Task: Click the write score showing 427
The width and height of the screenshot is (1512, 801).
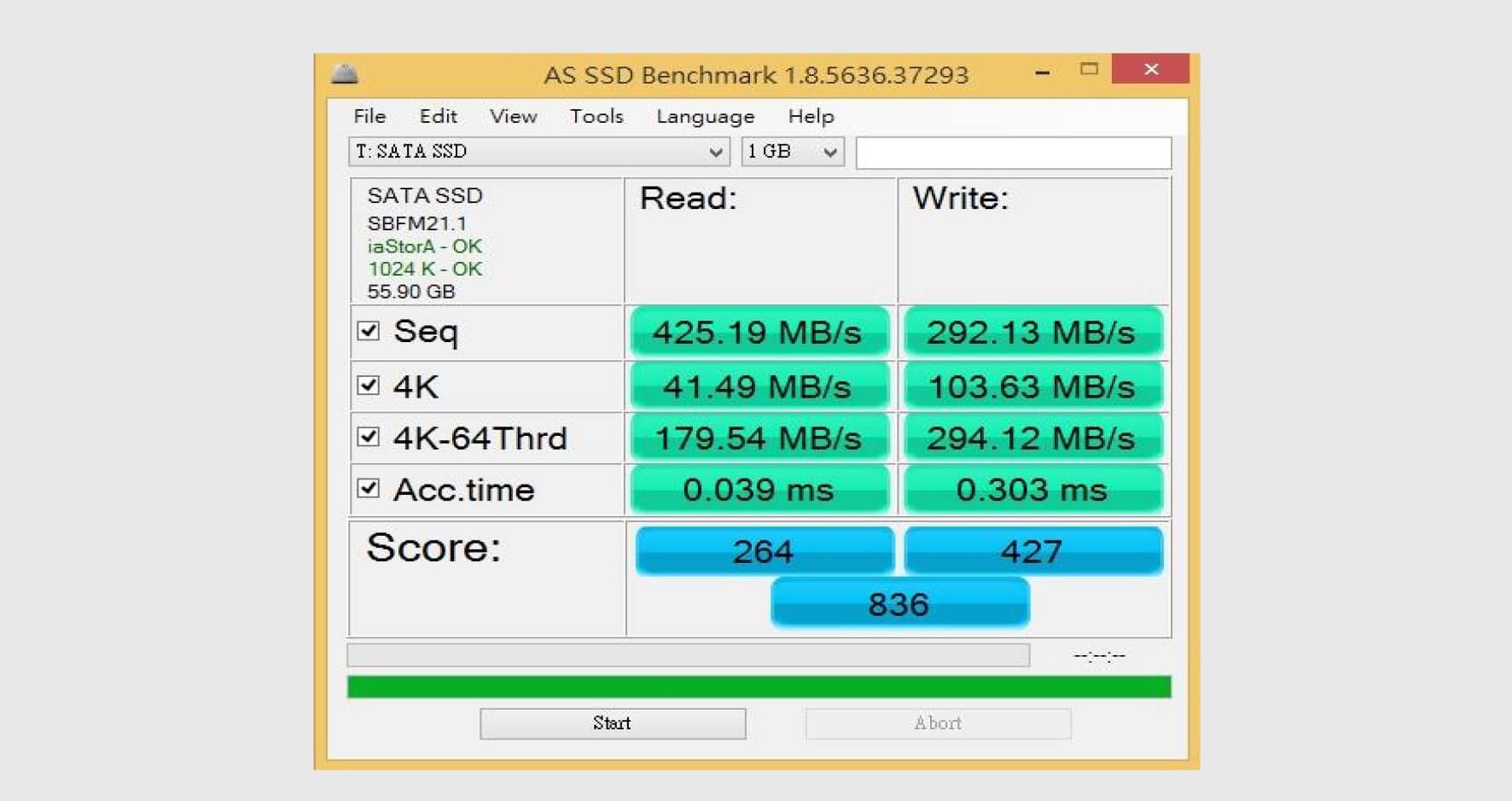Action: click(x=1032, y=550)
